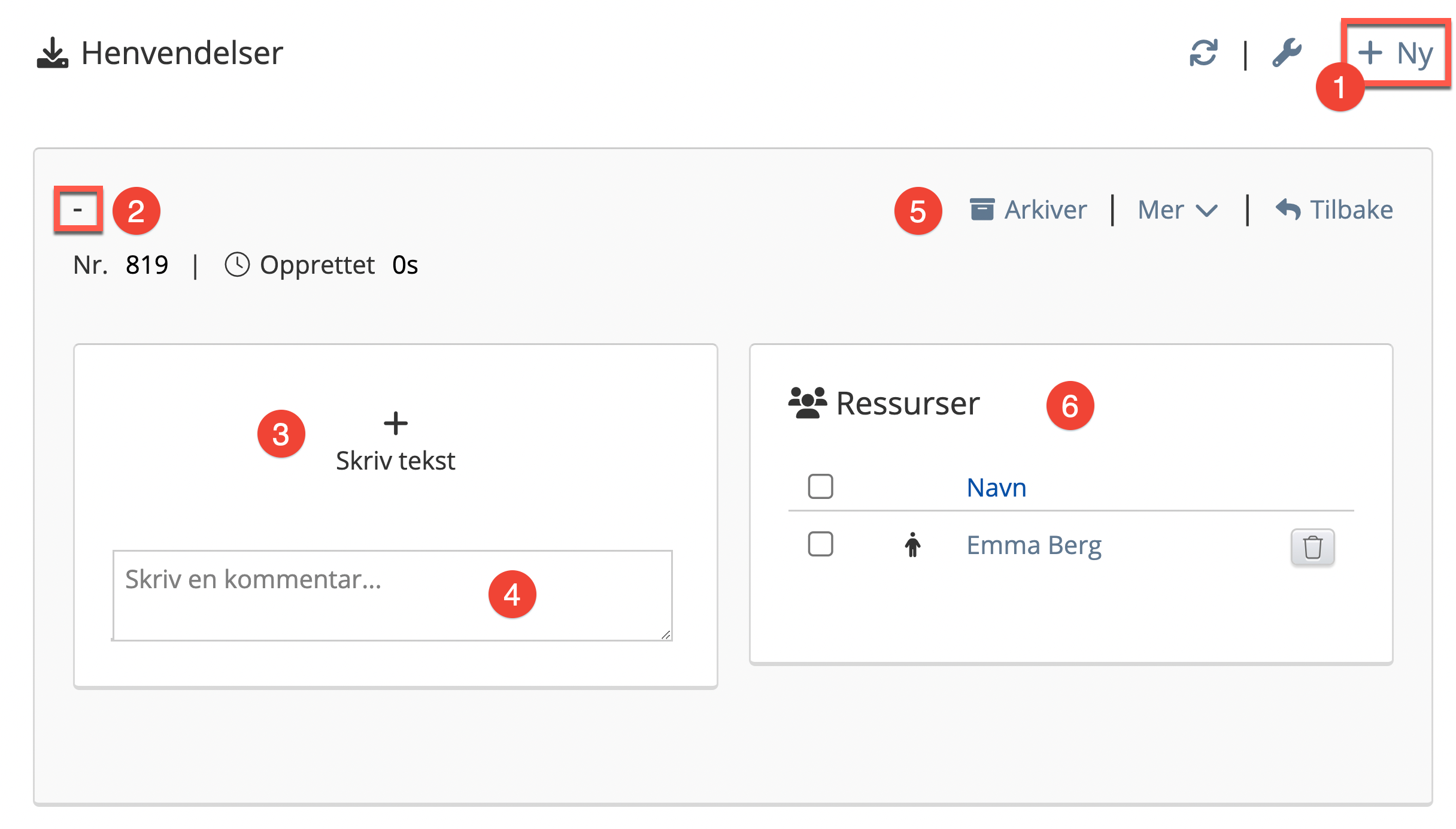Sort resources by the Navn column header

(996, 488)
